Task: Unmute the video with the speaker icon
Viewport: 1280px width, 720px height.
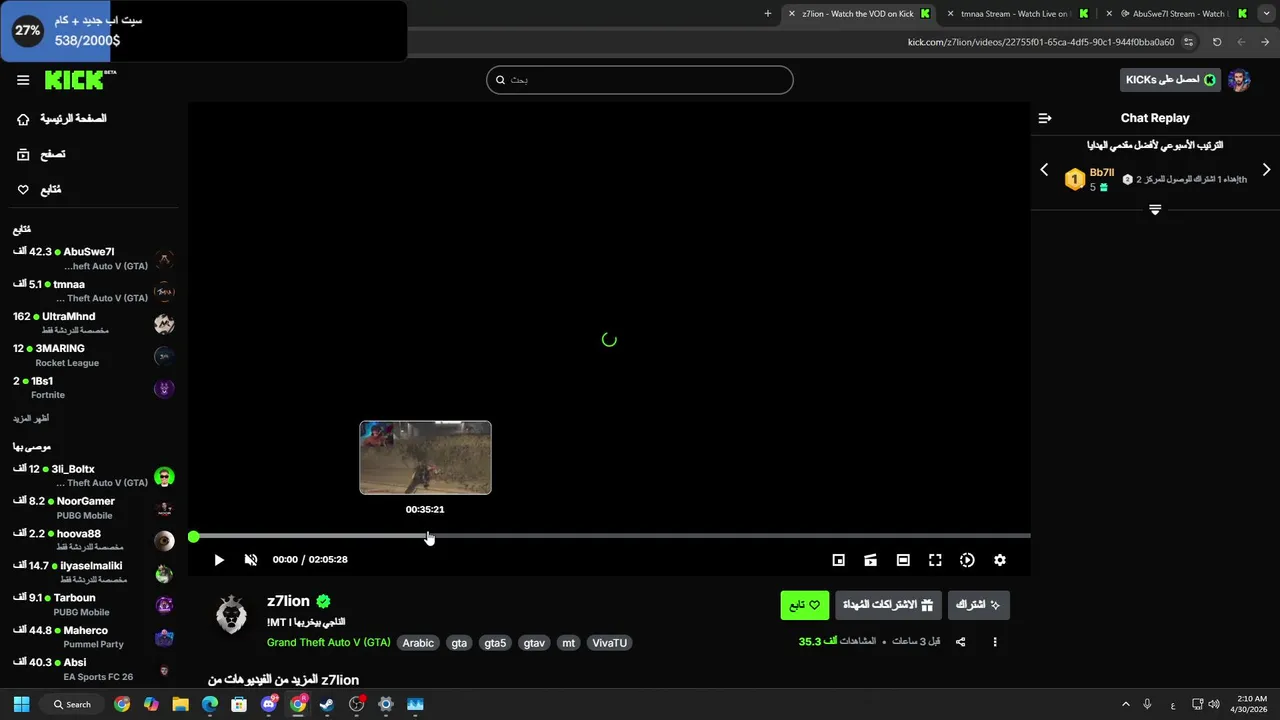Action: [251, 560]
